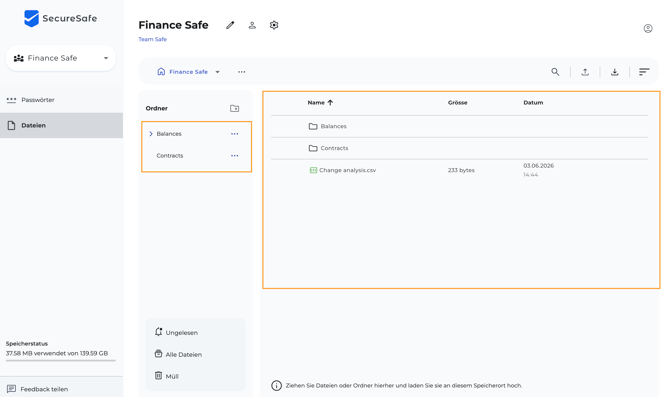
Task: Open the safe settings gear icon
Action: (x=274, y=25)
